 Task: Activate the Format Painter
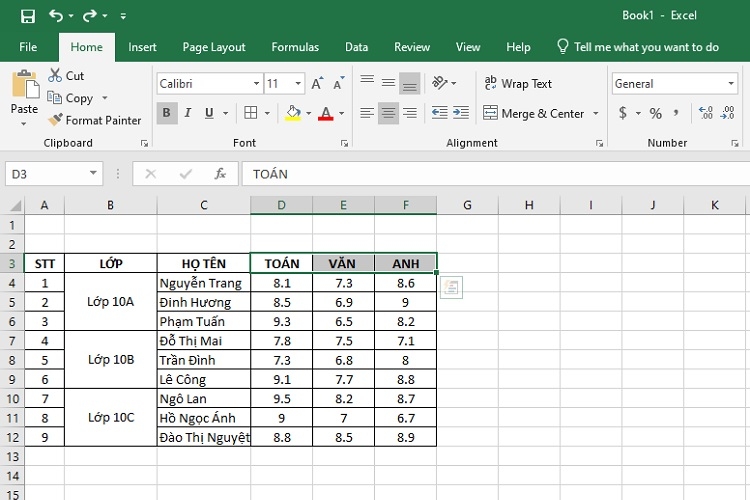(94, 120)
